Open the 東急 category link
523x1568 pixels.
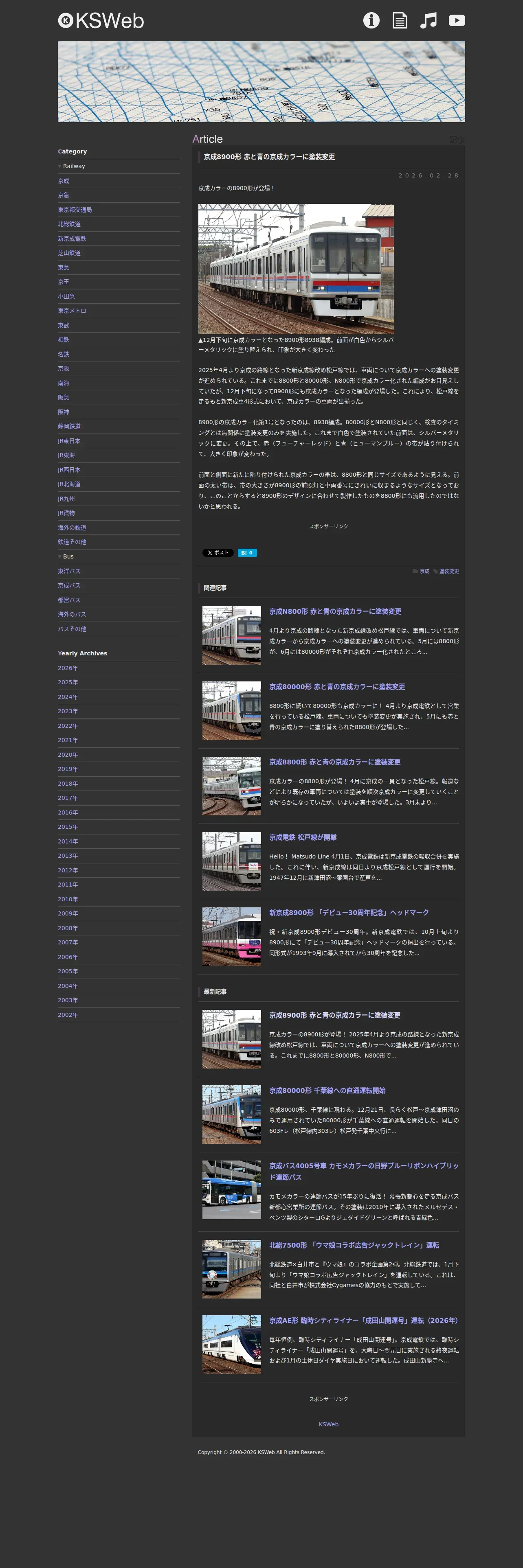63,268
